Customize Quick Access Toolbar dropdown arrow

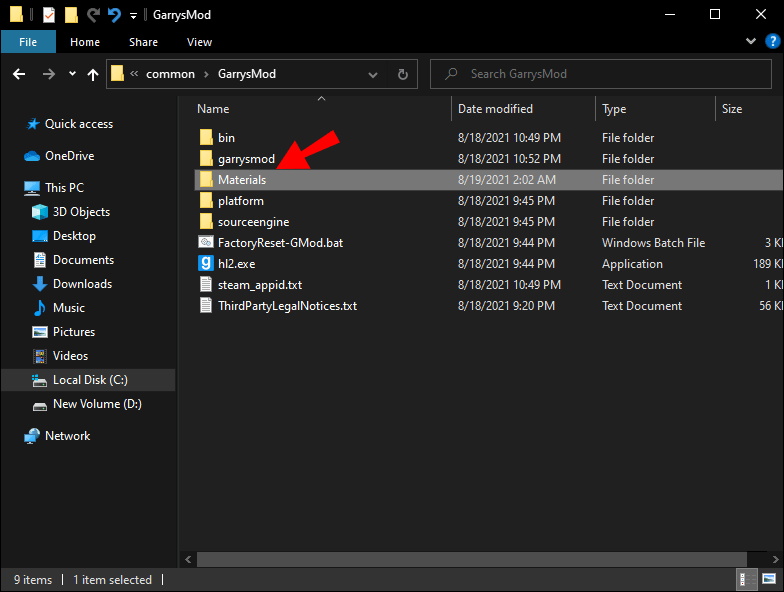(133, 16)
